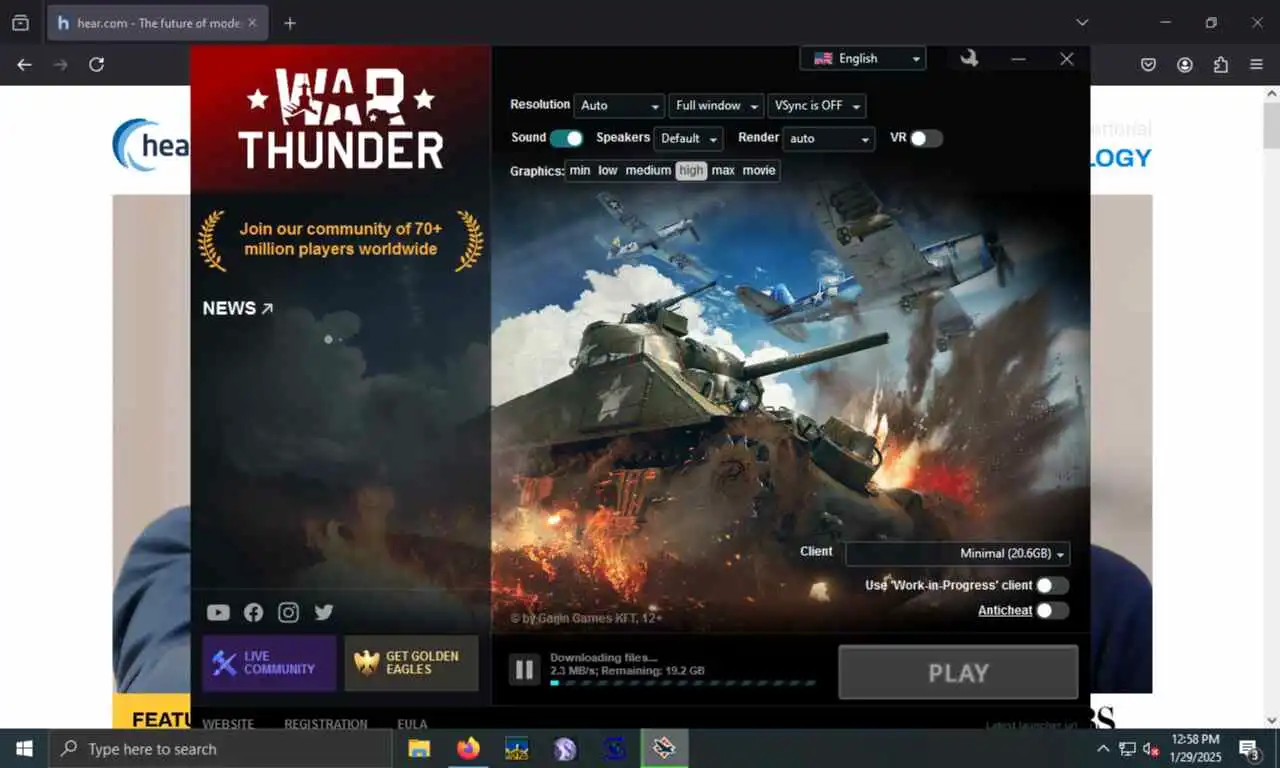Open the LIVE COMMUNITY button

[269, 663]
